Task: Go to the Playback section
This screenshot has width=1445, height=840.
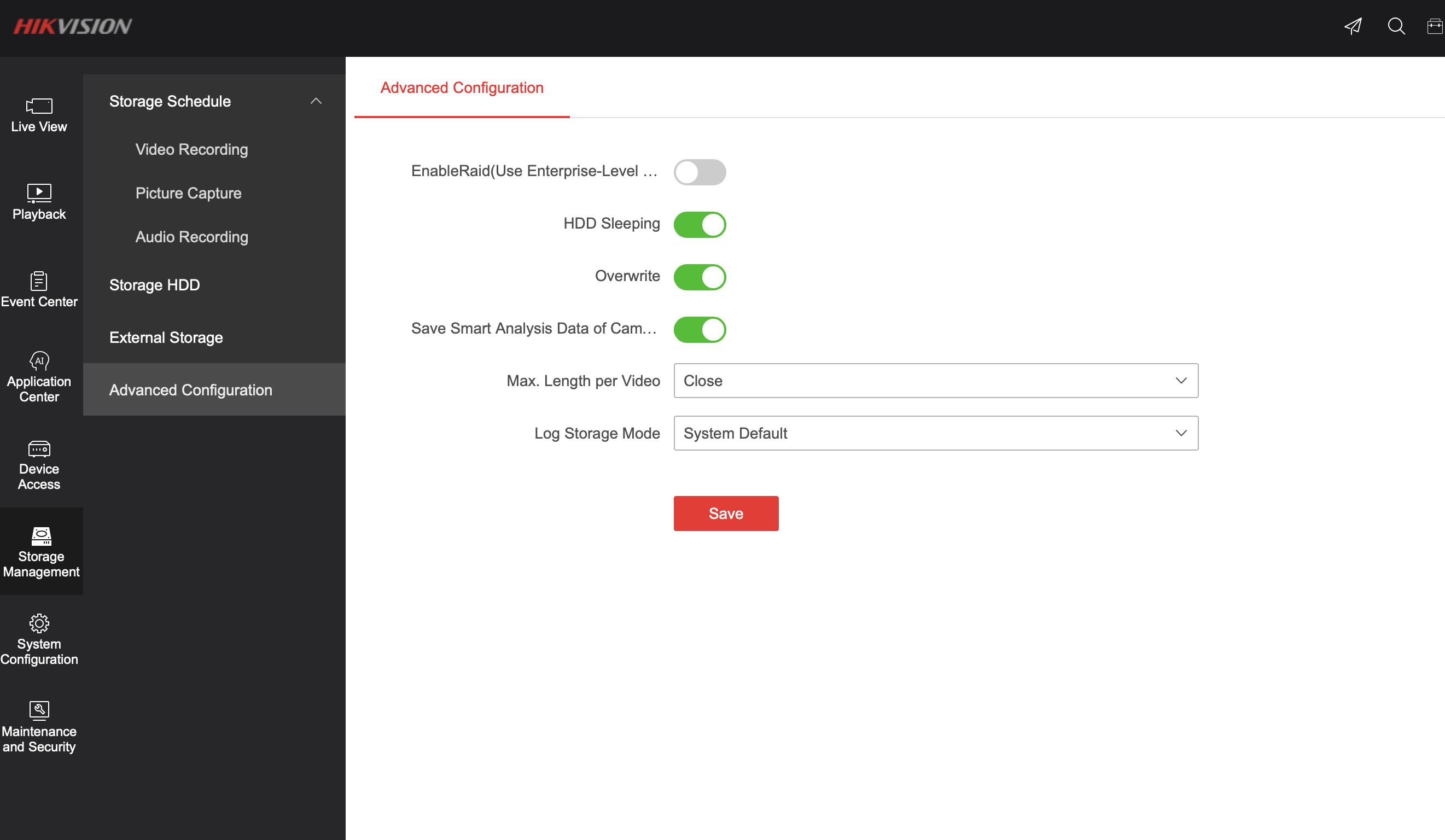Action: tap(39, 202)
